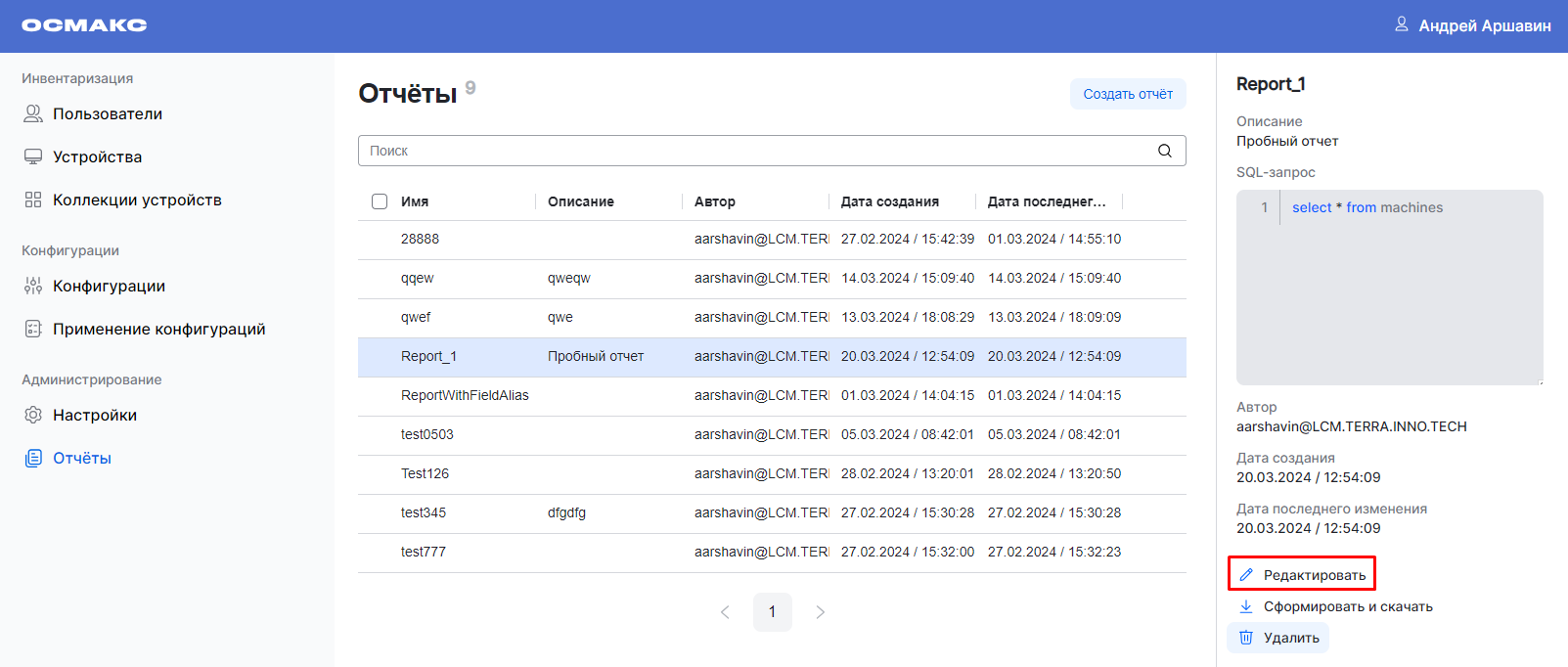The height and width of the screenshot is (667, 1568).
Task: Open the Отчёты section in sidebar
Action: (82, 459)
